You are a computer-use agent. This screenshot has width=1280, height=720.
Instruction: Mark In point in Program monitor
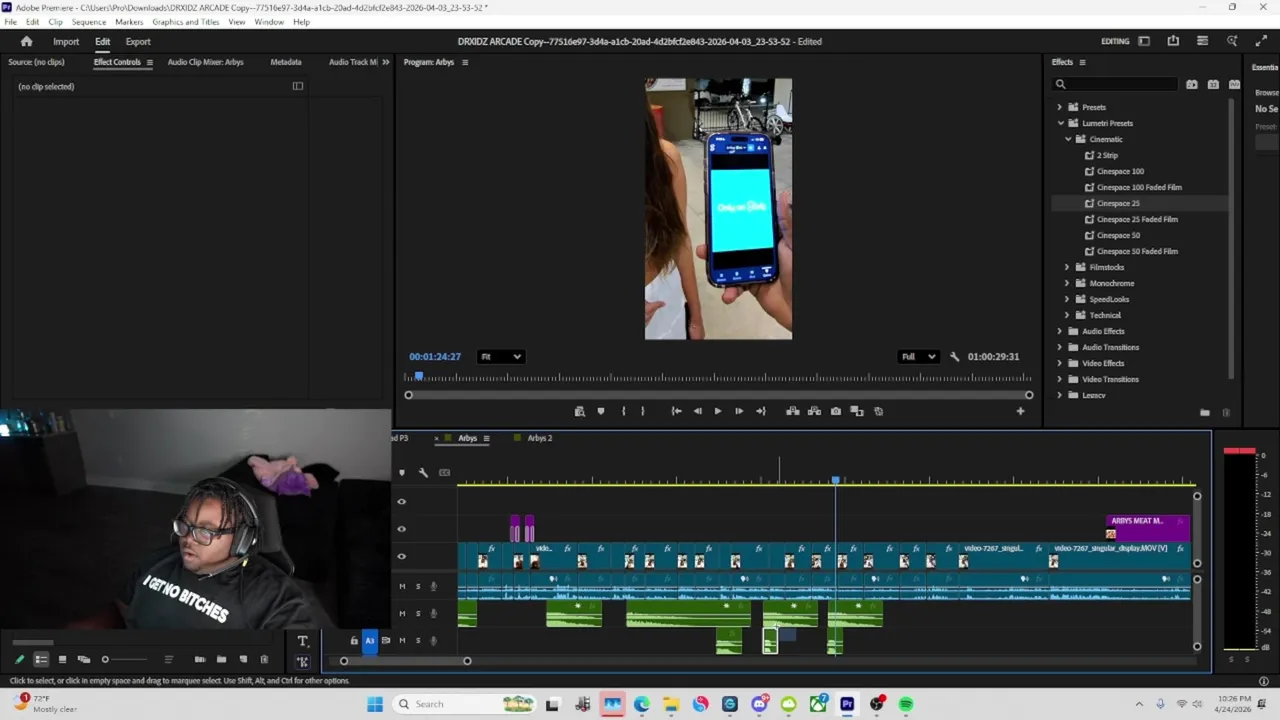click(x=623, y=411)
